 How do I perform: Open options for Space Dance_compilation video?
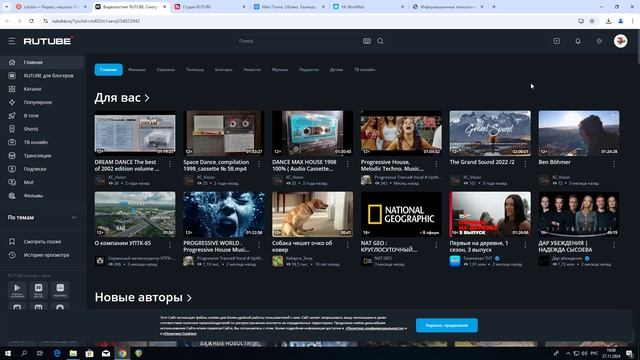[259, 164]
